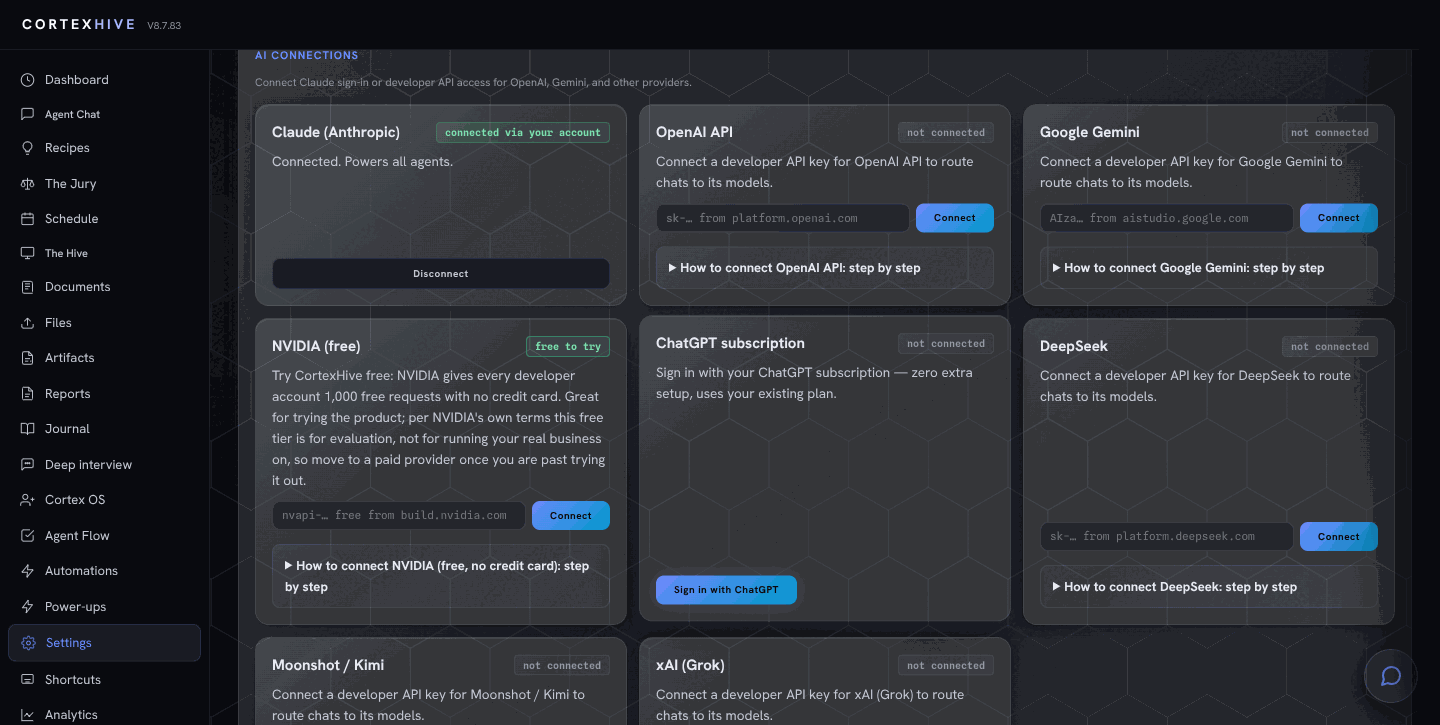Disconnect the Claude (Anthropic) account
This screenshot has height=725, width=1440.
(x=441, y=274)
